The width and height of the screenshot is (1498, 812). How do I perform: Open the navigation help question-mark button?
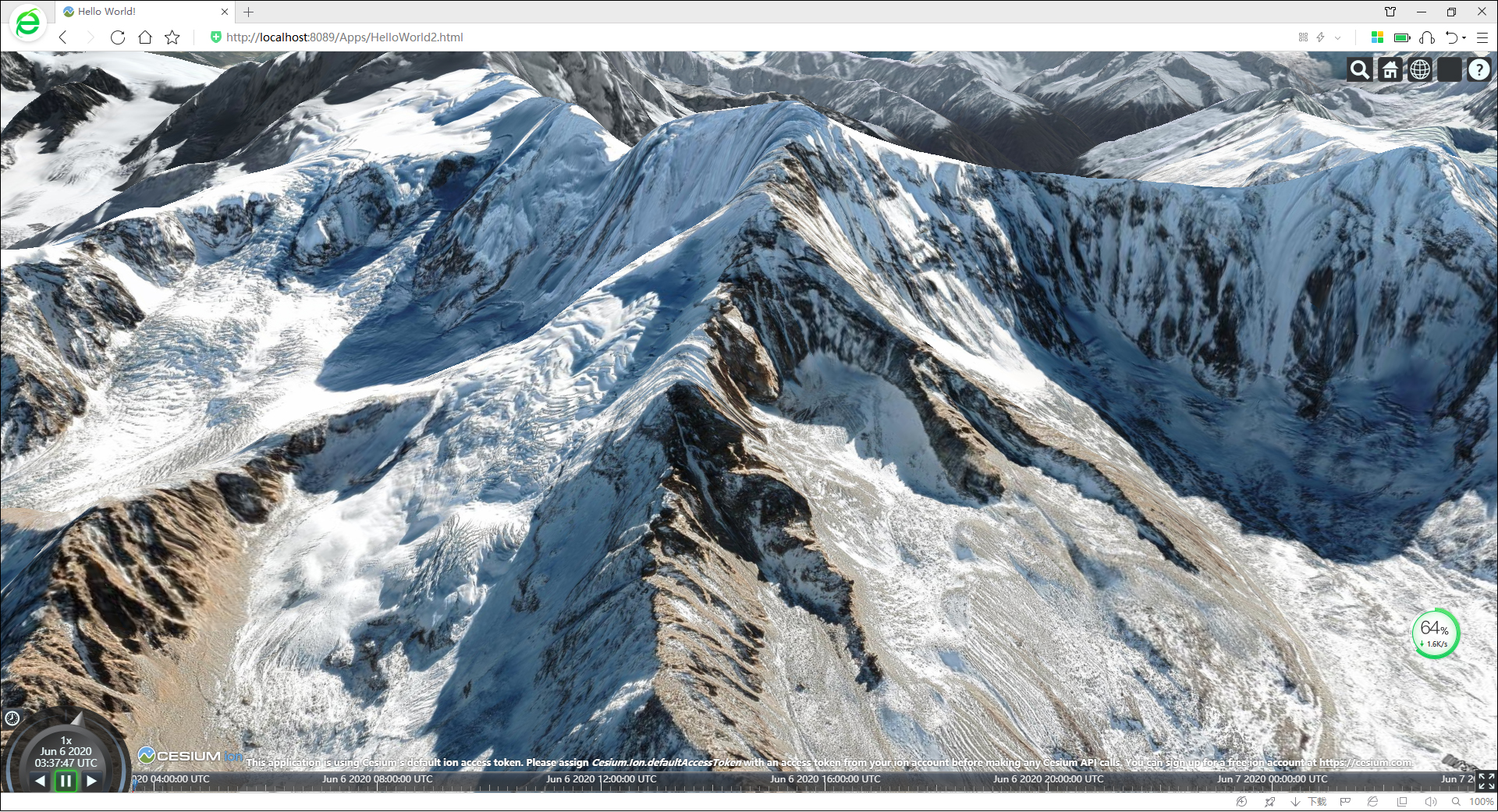pyautogui.click(x=1479, y=70)
